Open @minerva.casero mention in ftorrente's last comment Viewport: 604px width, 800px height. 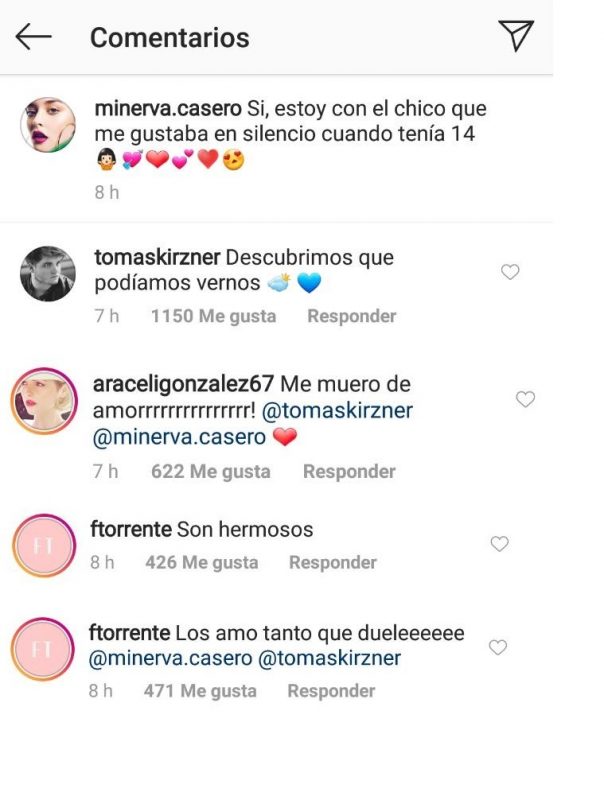tap(170, 658)
